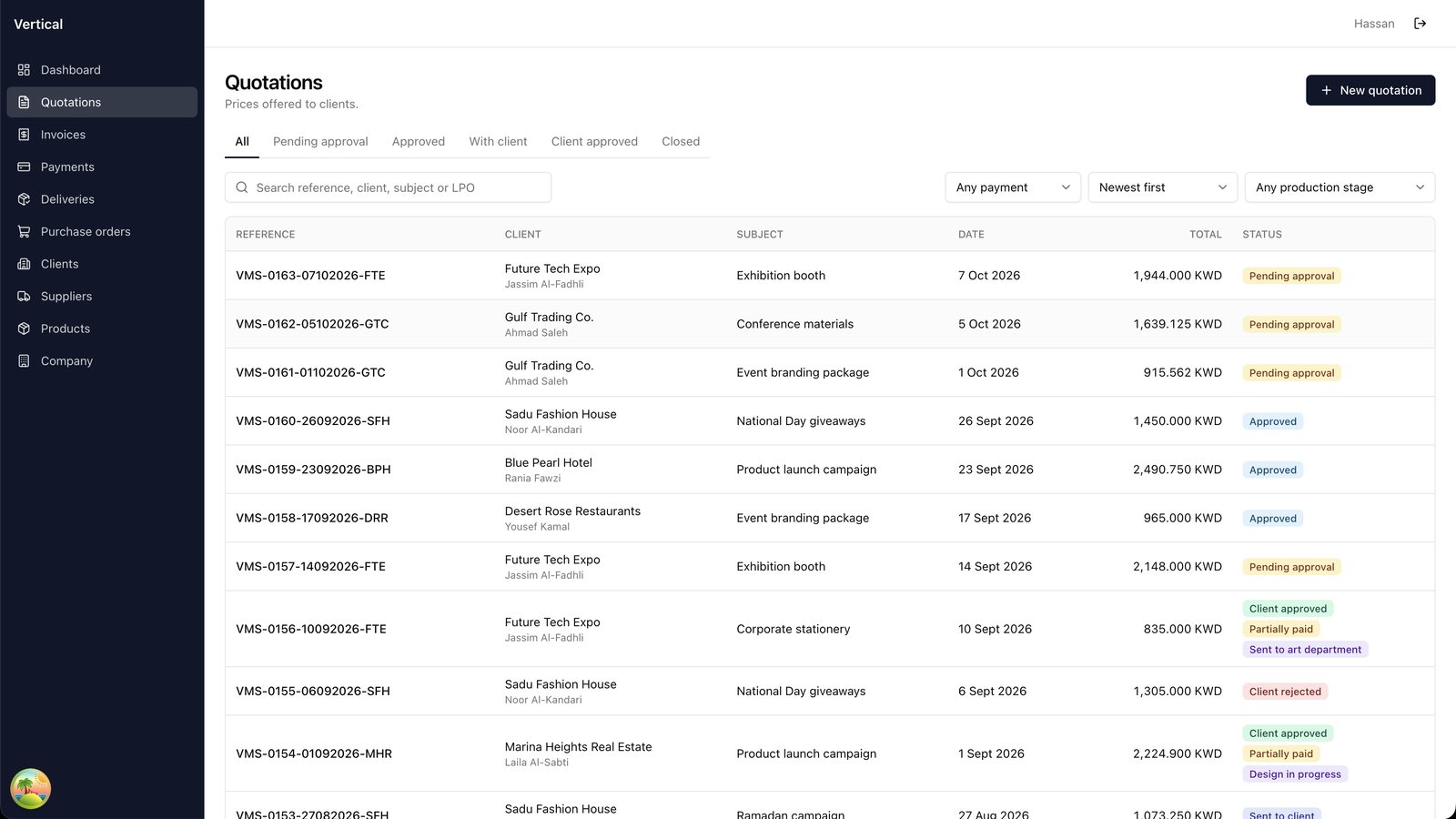Focus the search reference input field
1456x819 pixels.
[388, 187]
